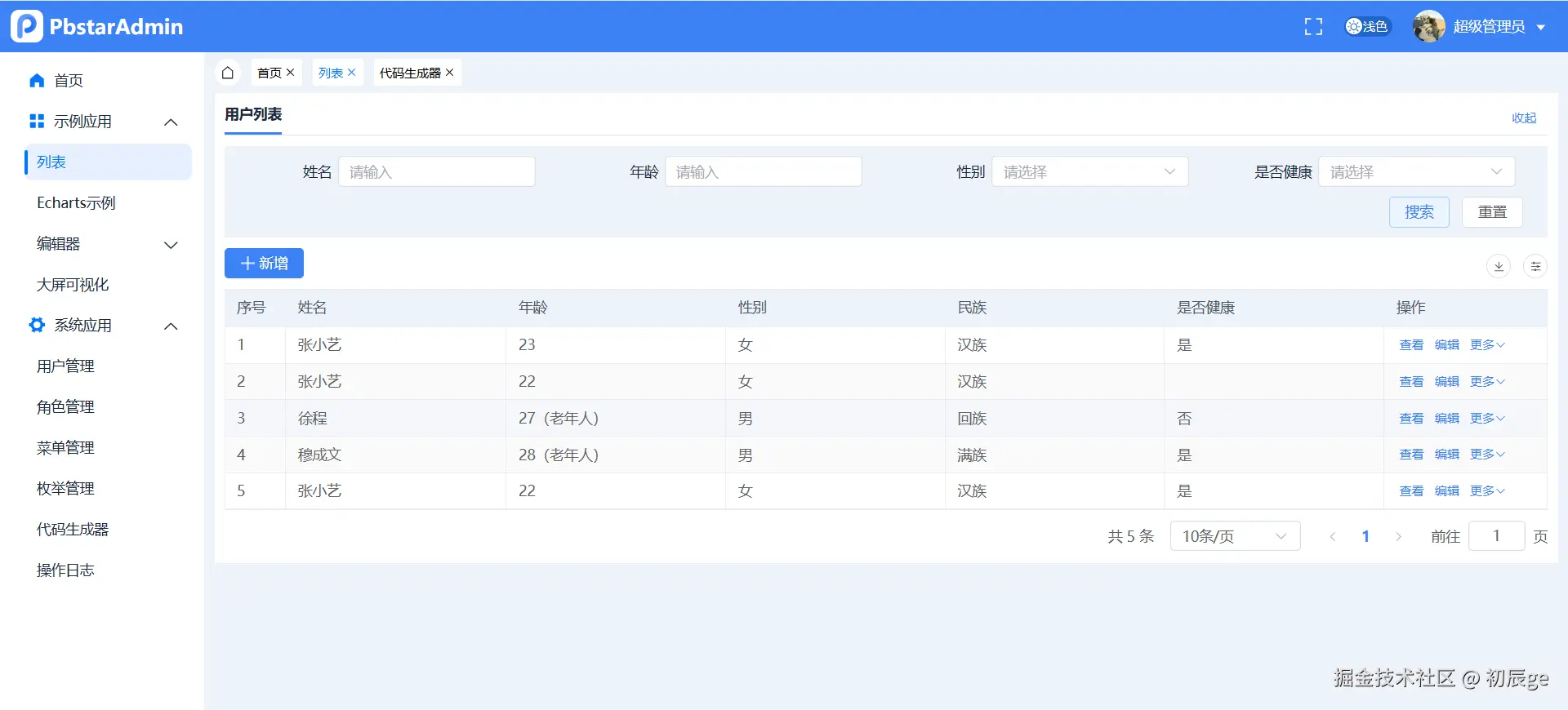Click 查看 for 徐程 row
1568x710 pixels.
click(1411, 418)
